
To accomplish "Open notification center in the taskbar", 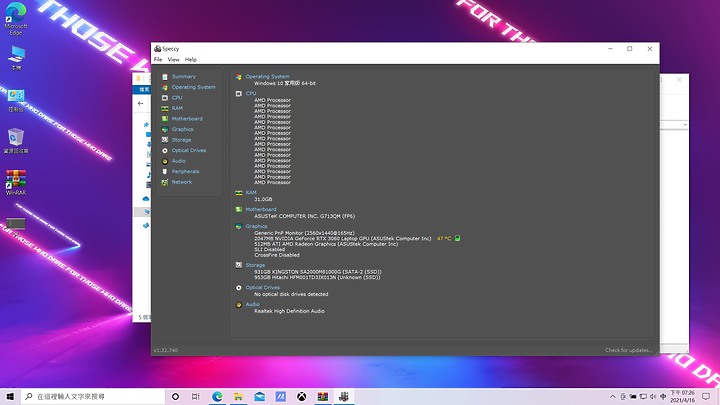I will tap(706, 396).
